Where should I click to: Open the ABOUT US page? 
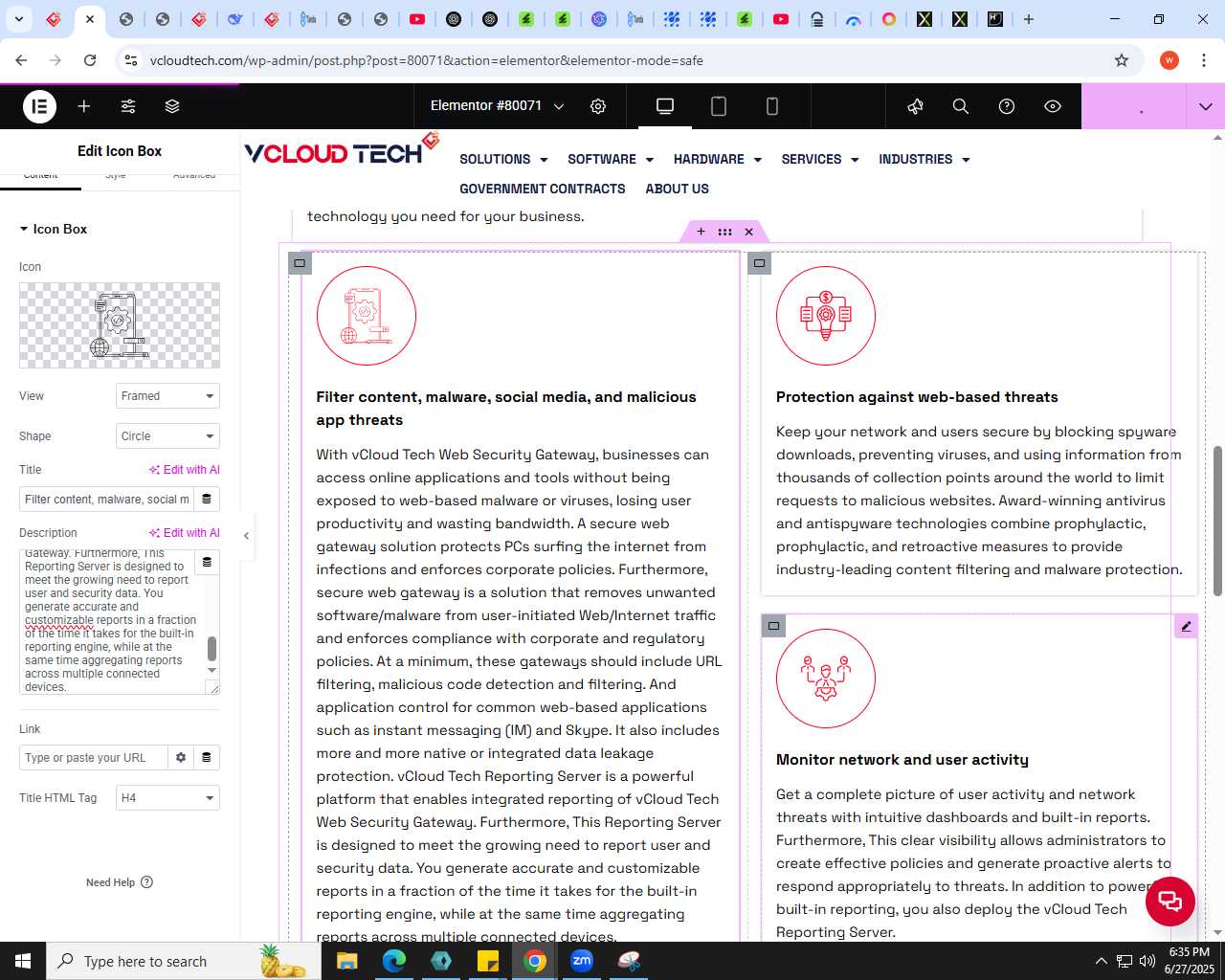point(678,189)
